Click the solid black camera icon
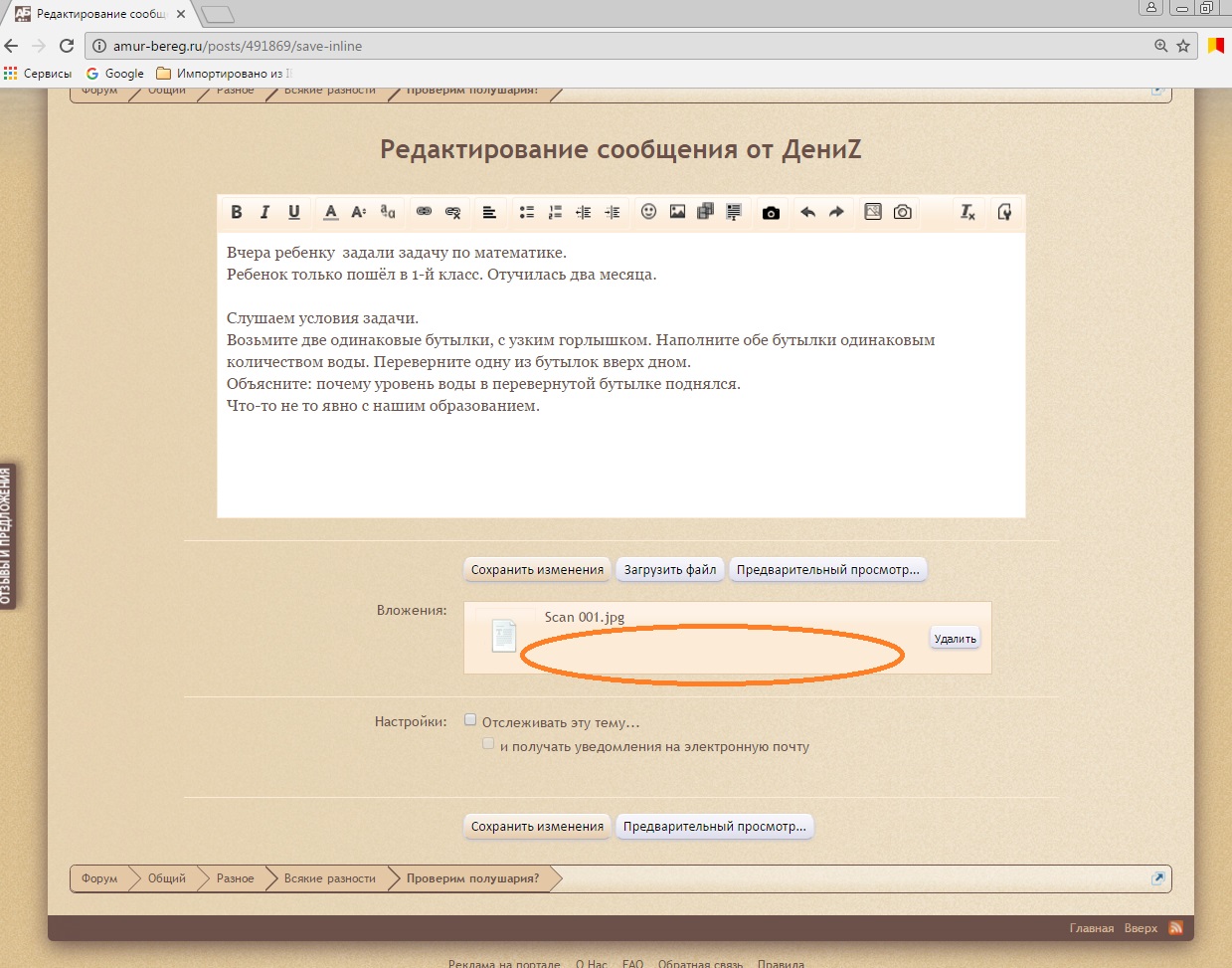The image size is (1232, 968). (771, 212)
